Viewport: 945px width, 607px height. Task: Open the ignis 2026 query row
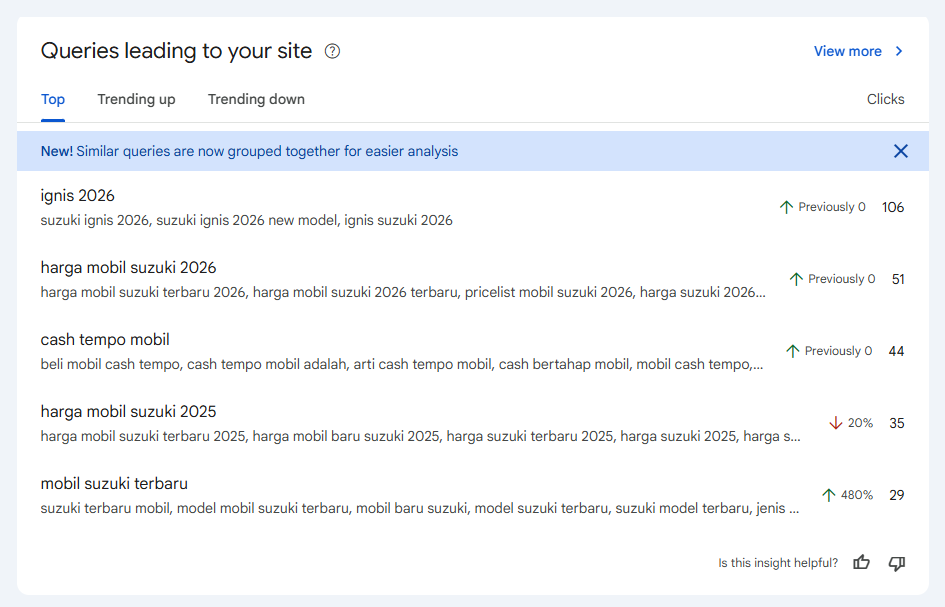78,196
